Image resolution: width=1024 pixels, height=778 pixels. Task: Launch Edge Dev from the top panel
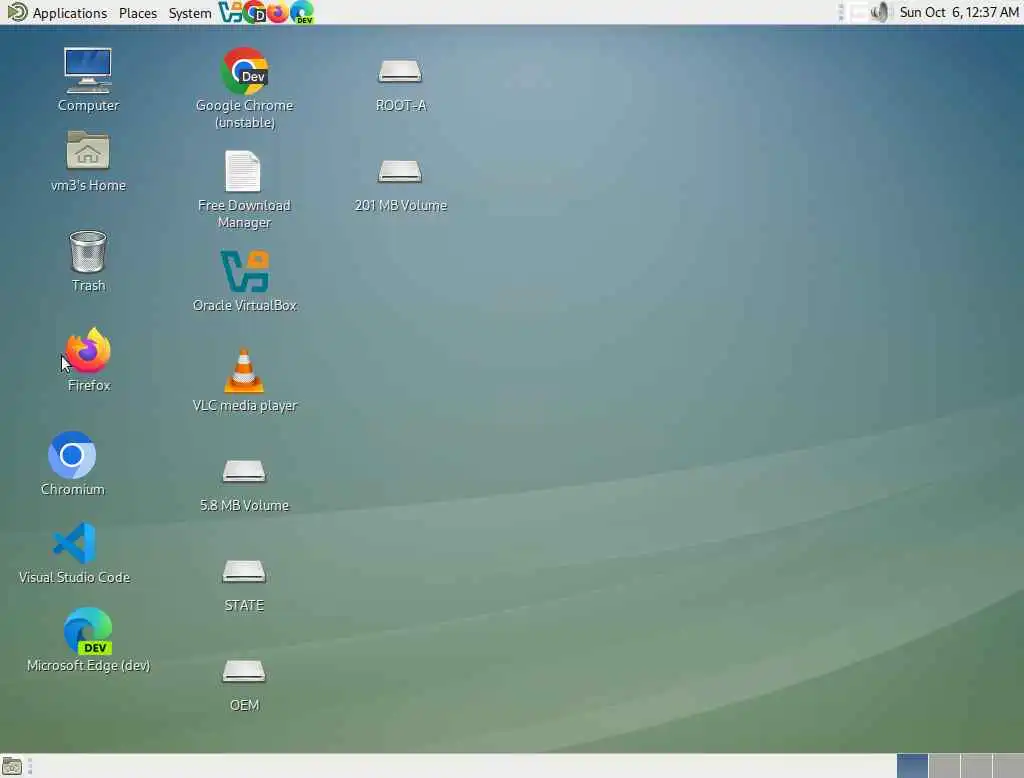[302, 12]
